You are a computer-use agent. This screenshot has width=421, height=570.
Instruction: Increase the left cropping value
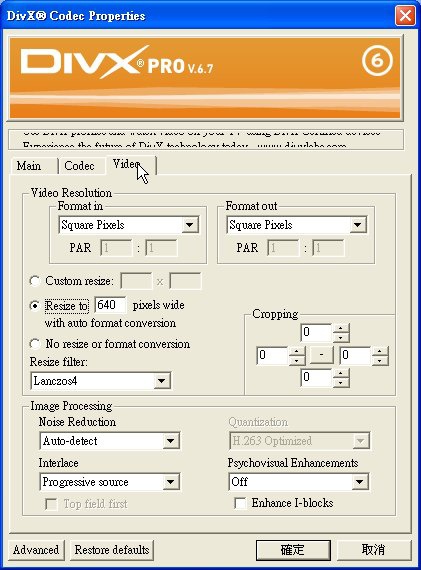point(297,351)
